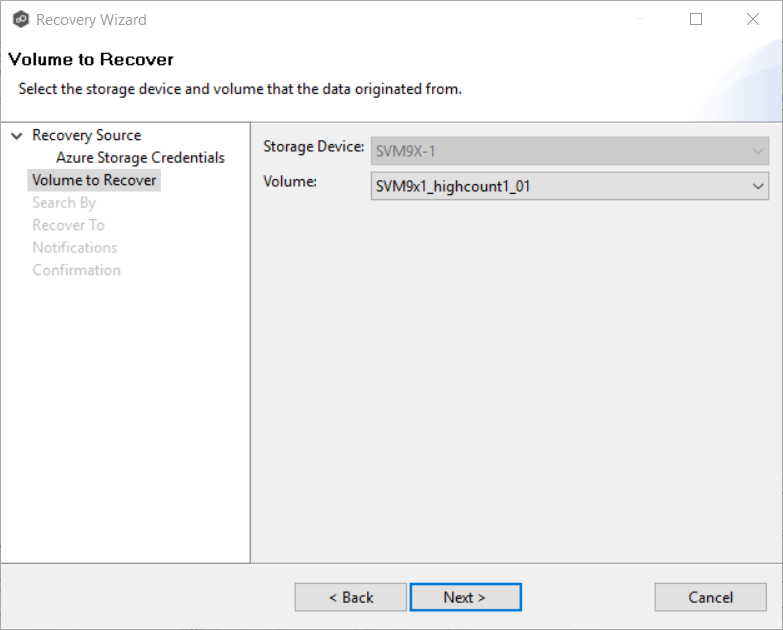The width and height of the screenshot is (783, 630).
Task: Click the Storage Device label
Action: click(313, 147)
